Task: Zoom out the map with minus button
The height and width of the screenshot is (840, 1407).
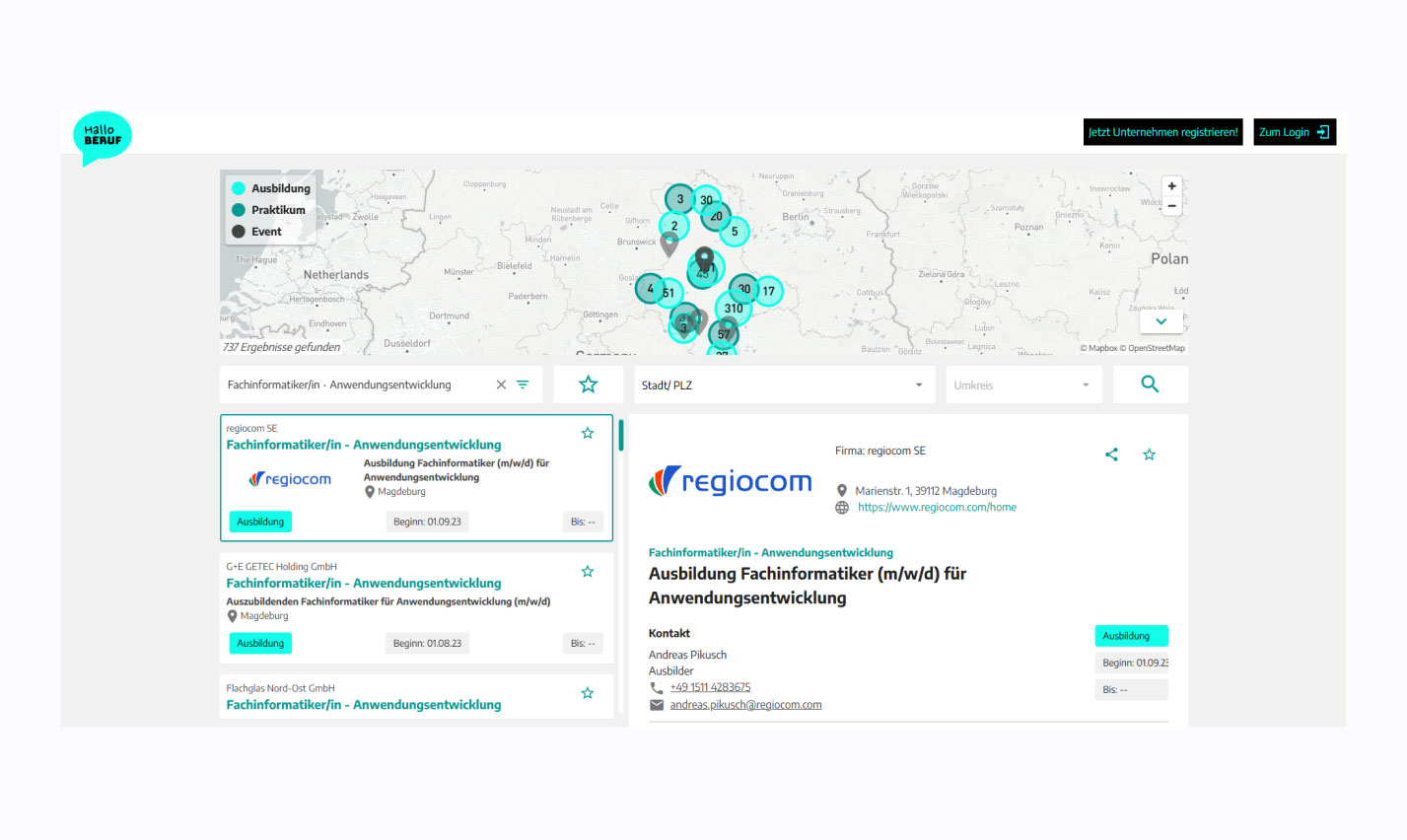Action: tap(1171, 206)
